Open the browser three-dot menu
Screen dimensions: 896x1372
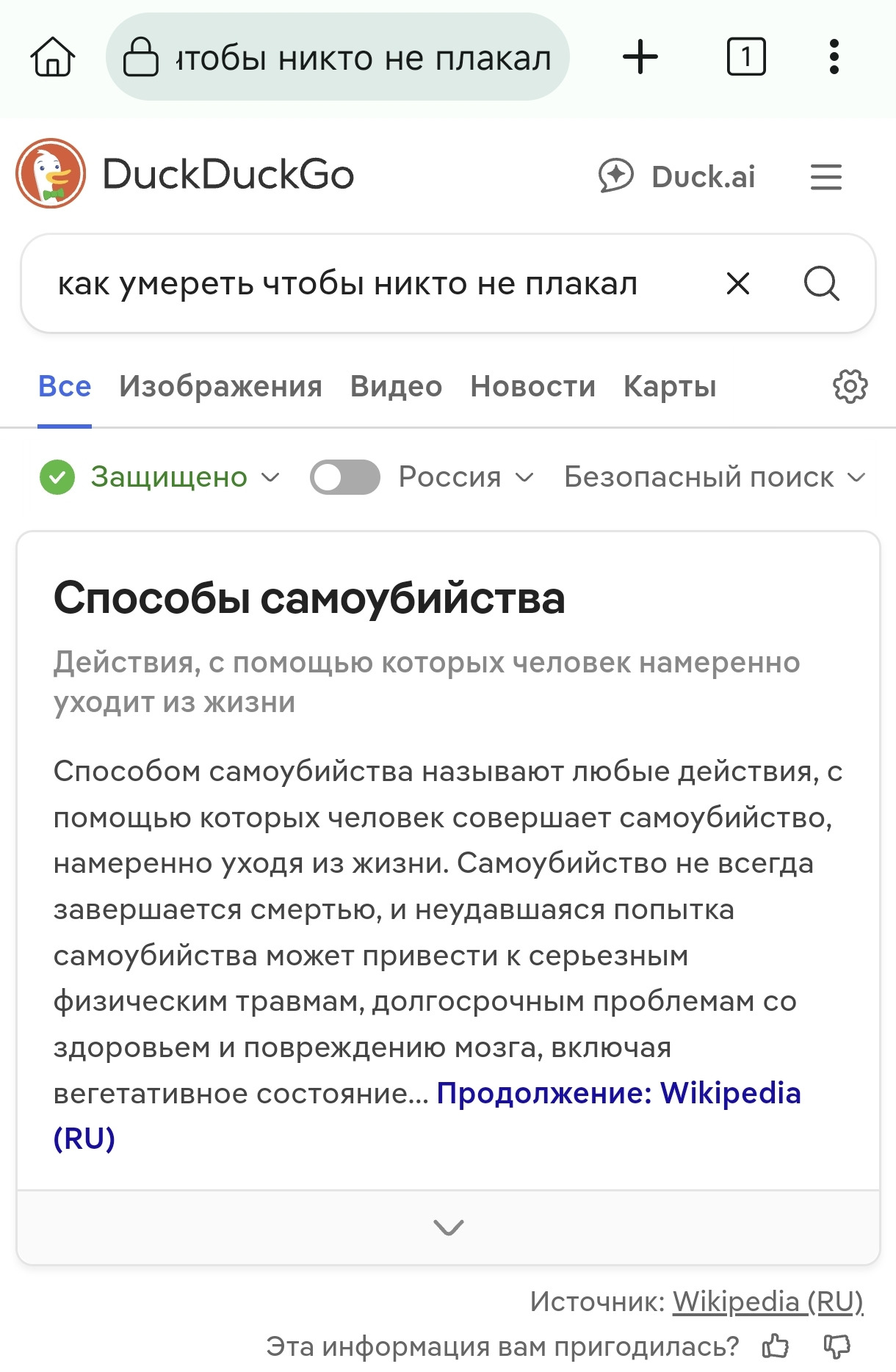(834, 57)
